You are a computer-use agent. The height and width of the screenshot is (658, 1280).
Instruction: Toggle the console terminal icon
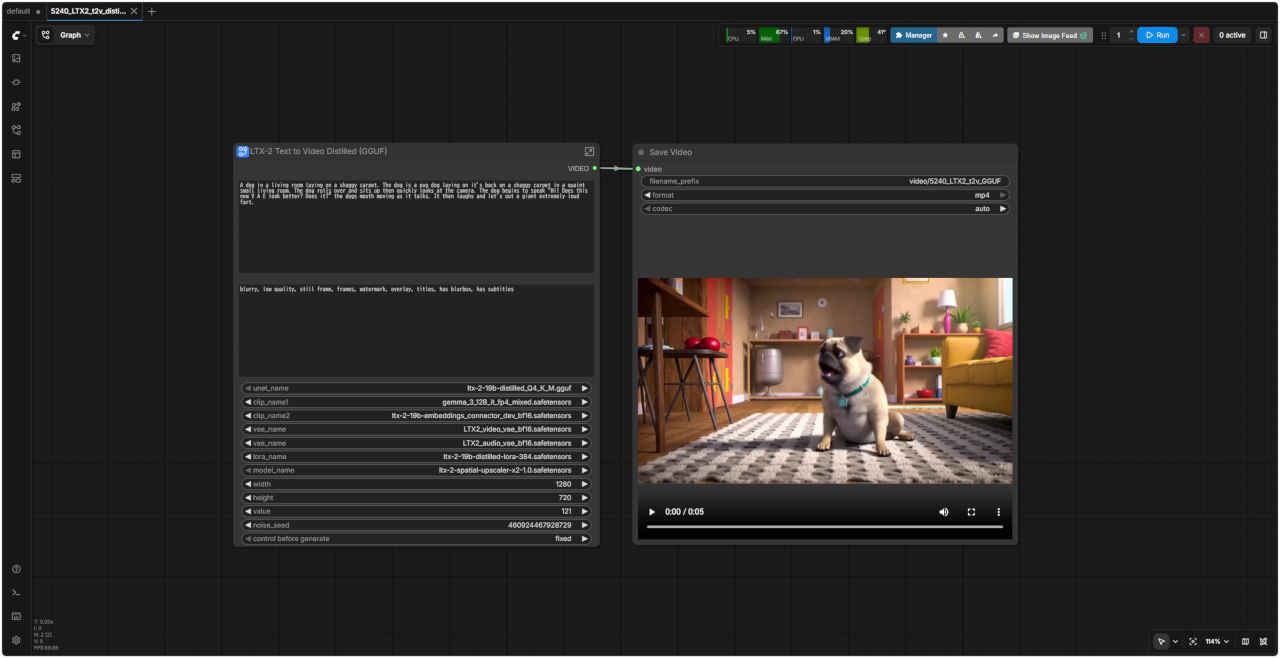(16, 593)
